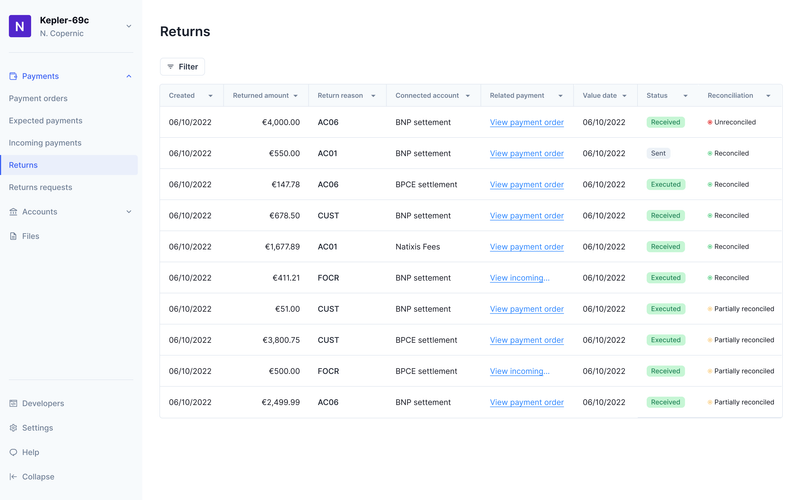Open Value date column dropdown arrow

point(624,96)
